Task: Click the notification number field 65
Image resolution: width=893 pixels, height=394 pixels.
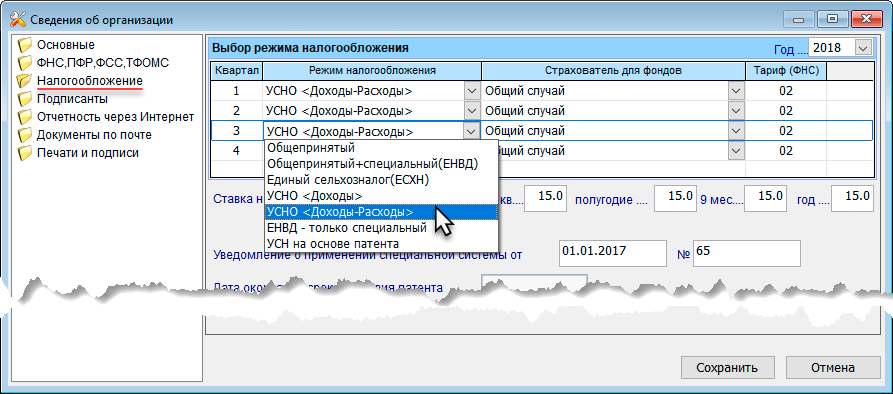Action: (747, 253)
